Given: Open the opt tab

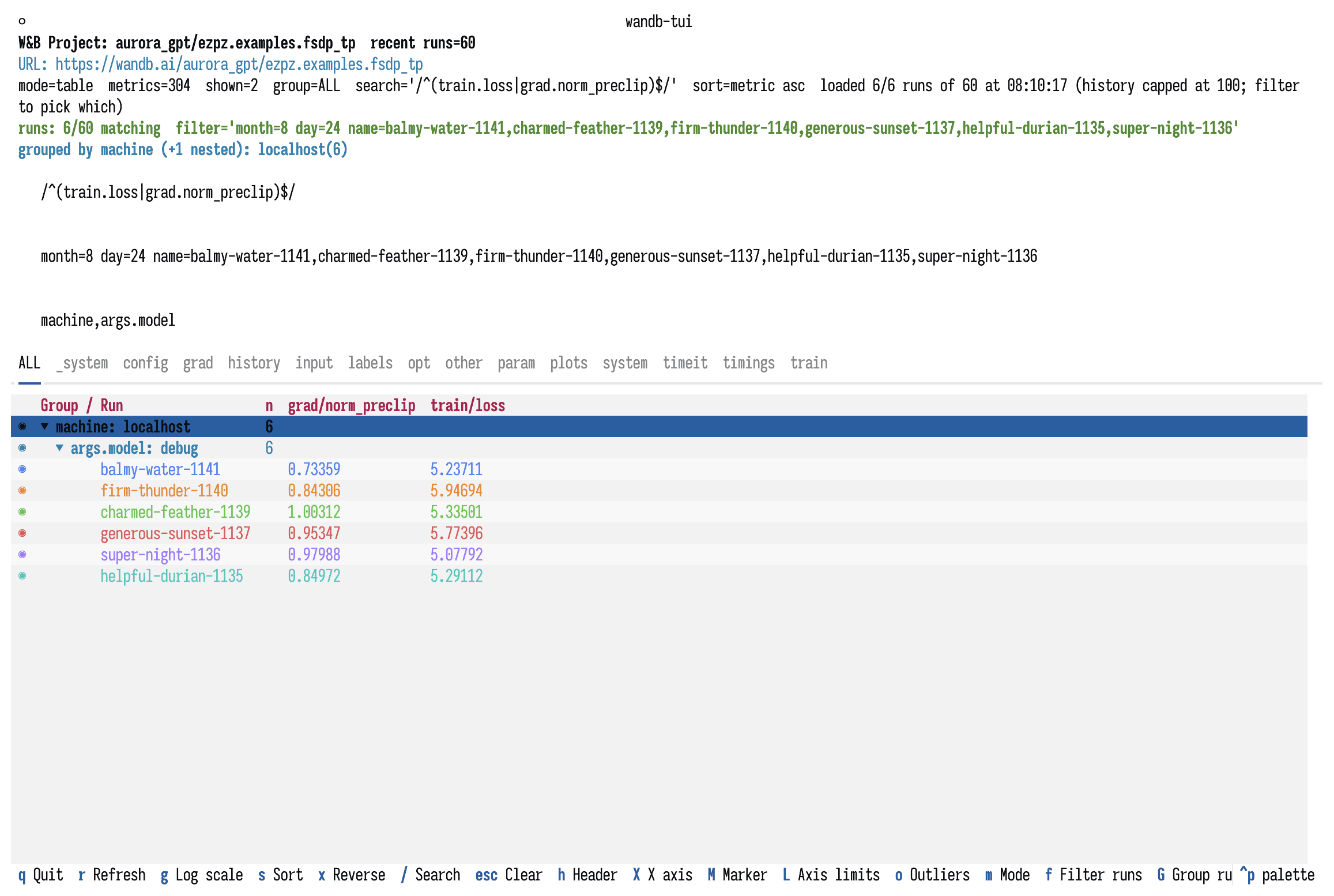Looking at the screenshot, I should pyautogui.click(x=419, y=363).
